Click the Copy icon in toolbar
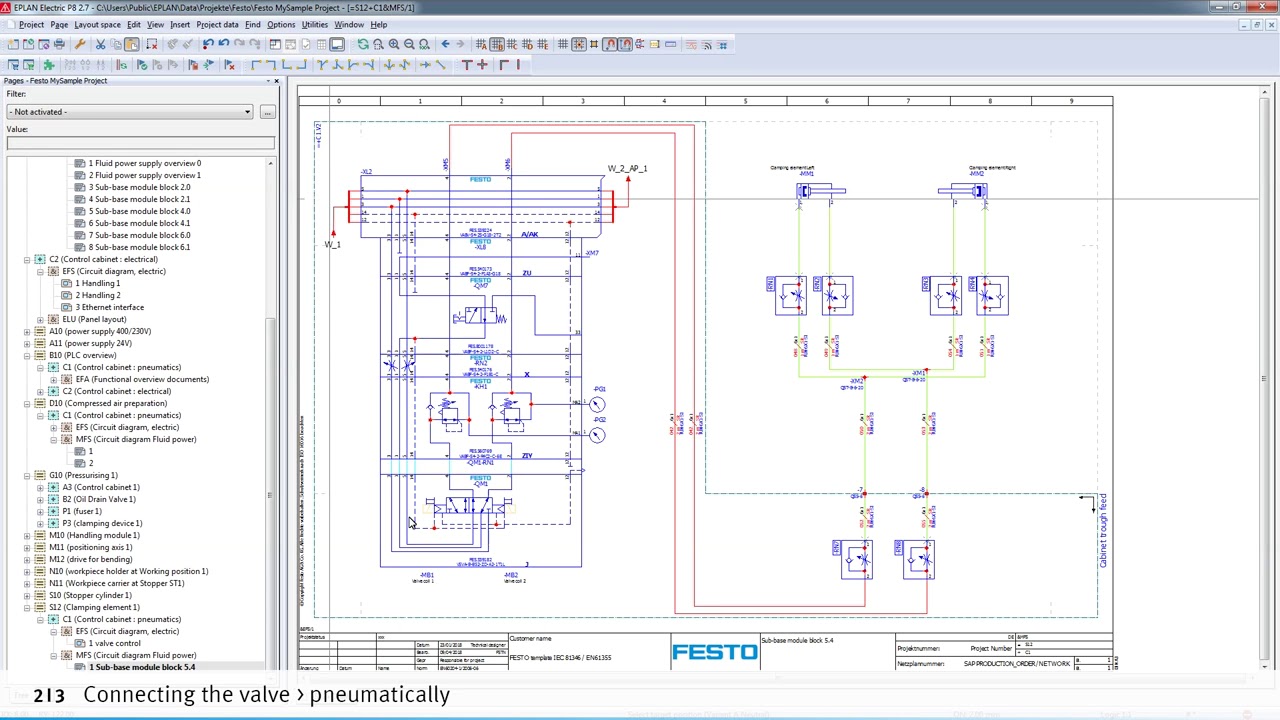1280x720 pixels. 116,44
